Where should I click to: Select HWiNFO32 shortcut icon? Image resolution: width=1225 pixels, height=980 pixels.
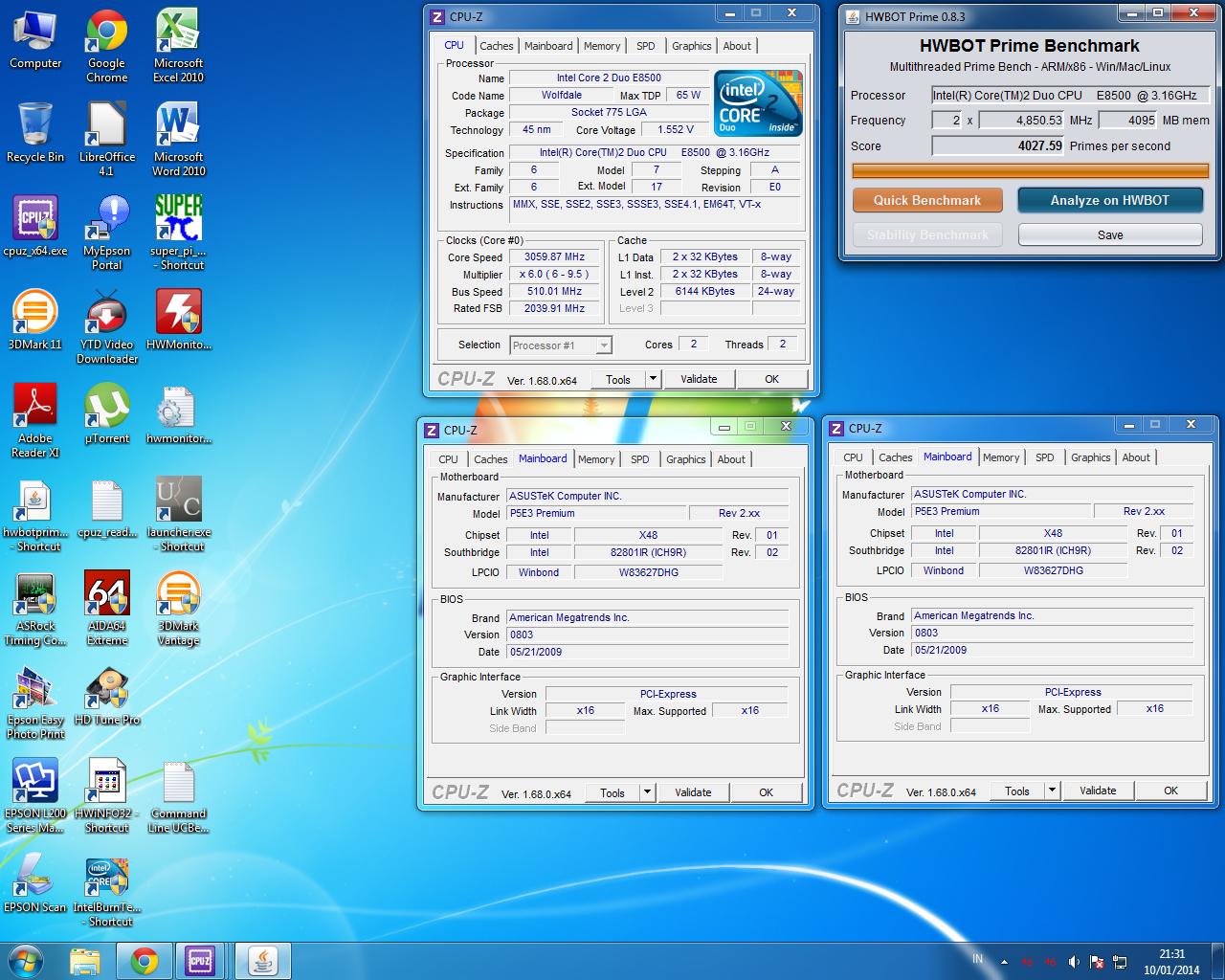point(107,796)
